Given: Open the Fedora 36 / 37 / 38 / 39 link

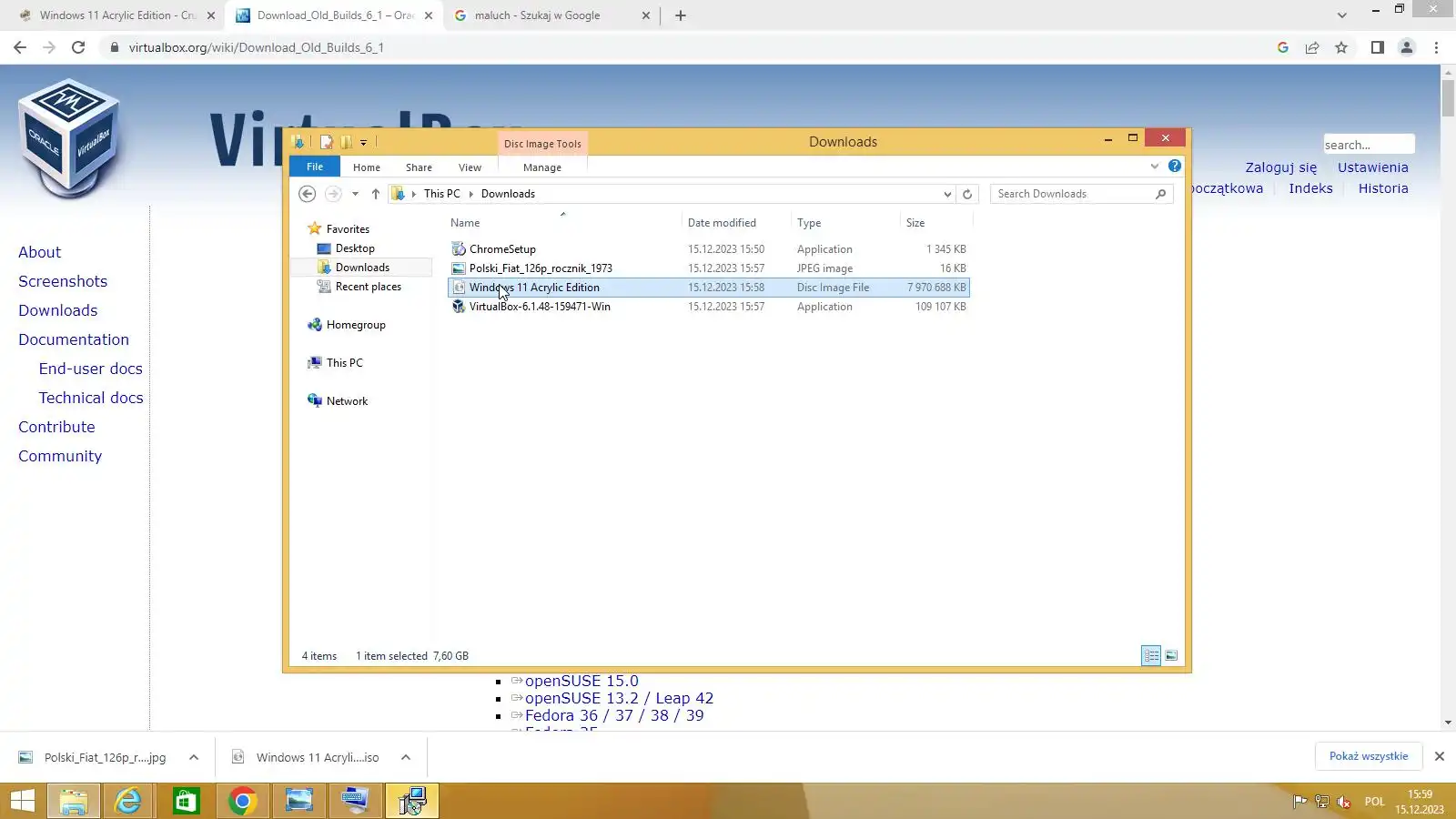Looking at the screenshot, I should point(614,715).
